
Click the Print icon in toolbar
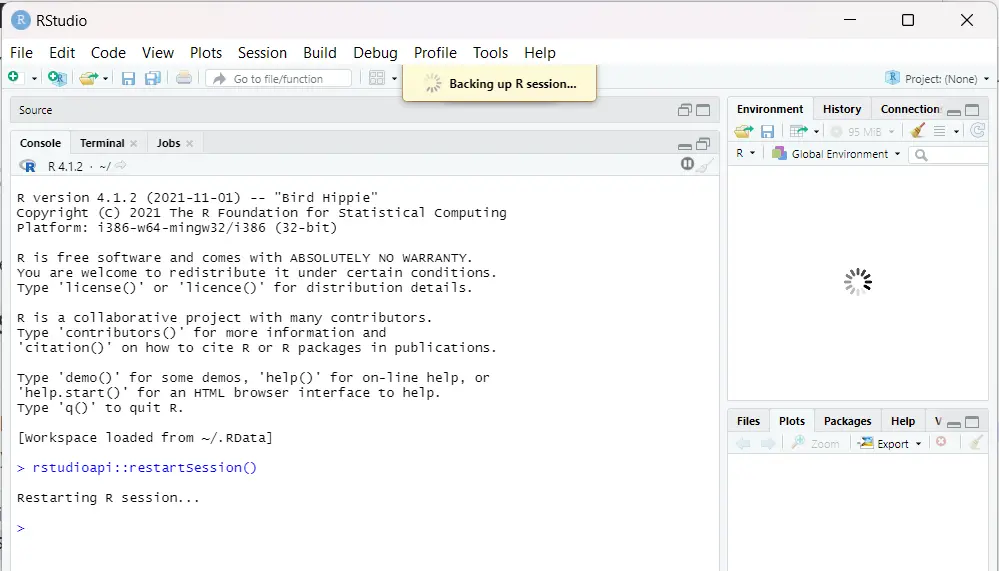point(183,78)
